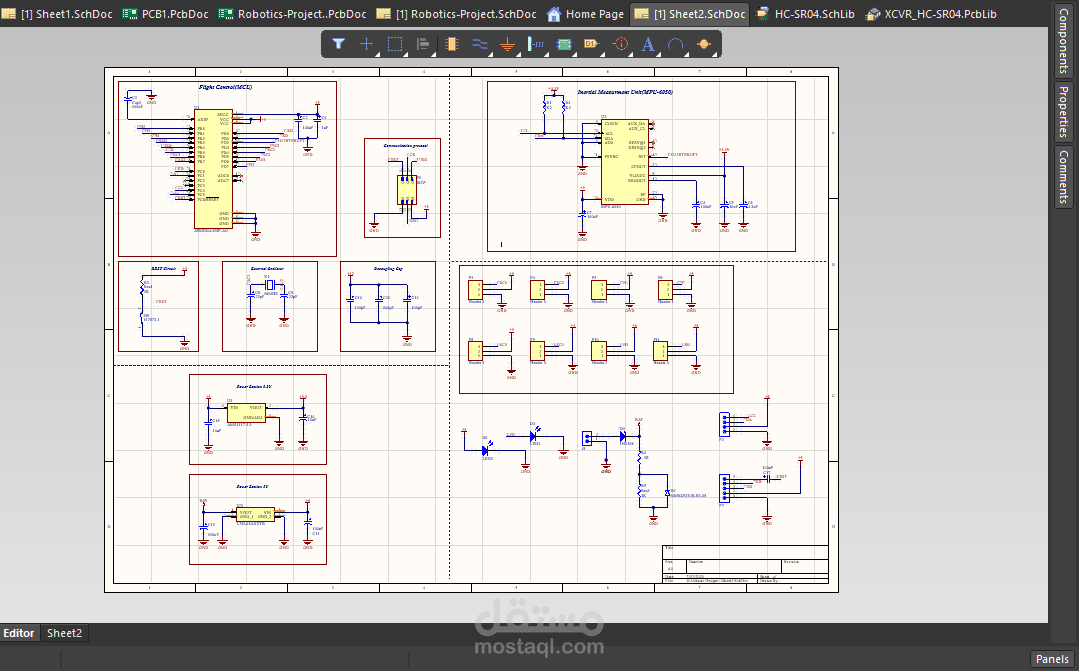1079x671 pixels.
Task: Select the Place Wire tool
Action: 480,44
